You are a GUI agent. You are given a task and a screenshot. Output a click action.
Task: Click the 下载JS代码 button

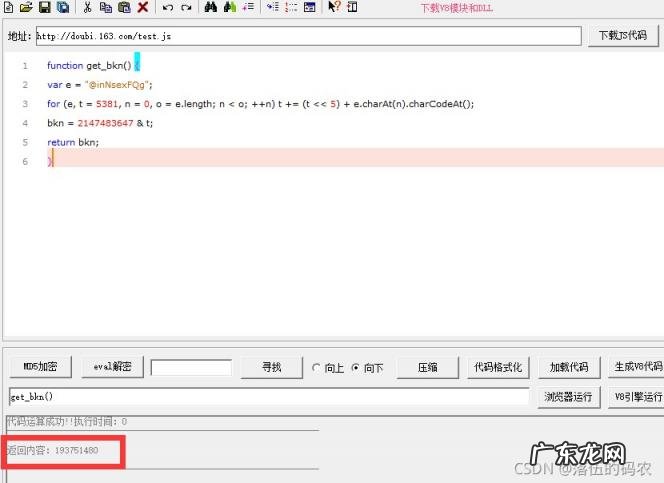point(623,36)
